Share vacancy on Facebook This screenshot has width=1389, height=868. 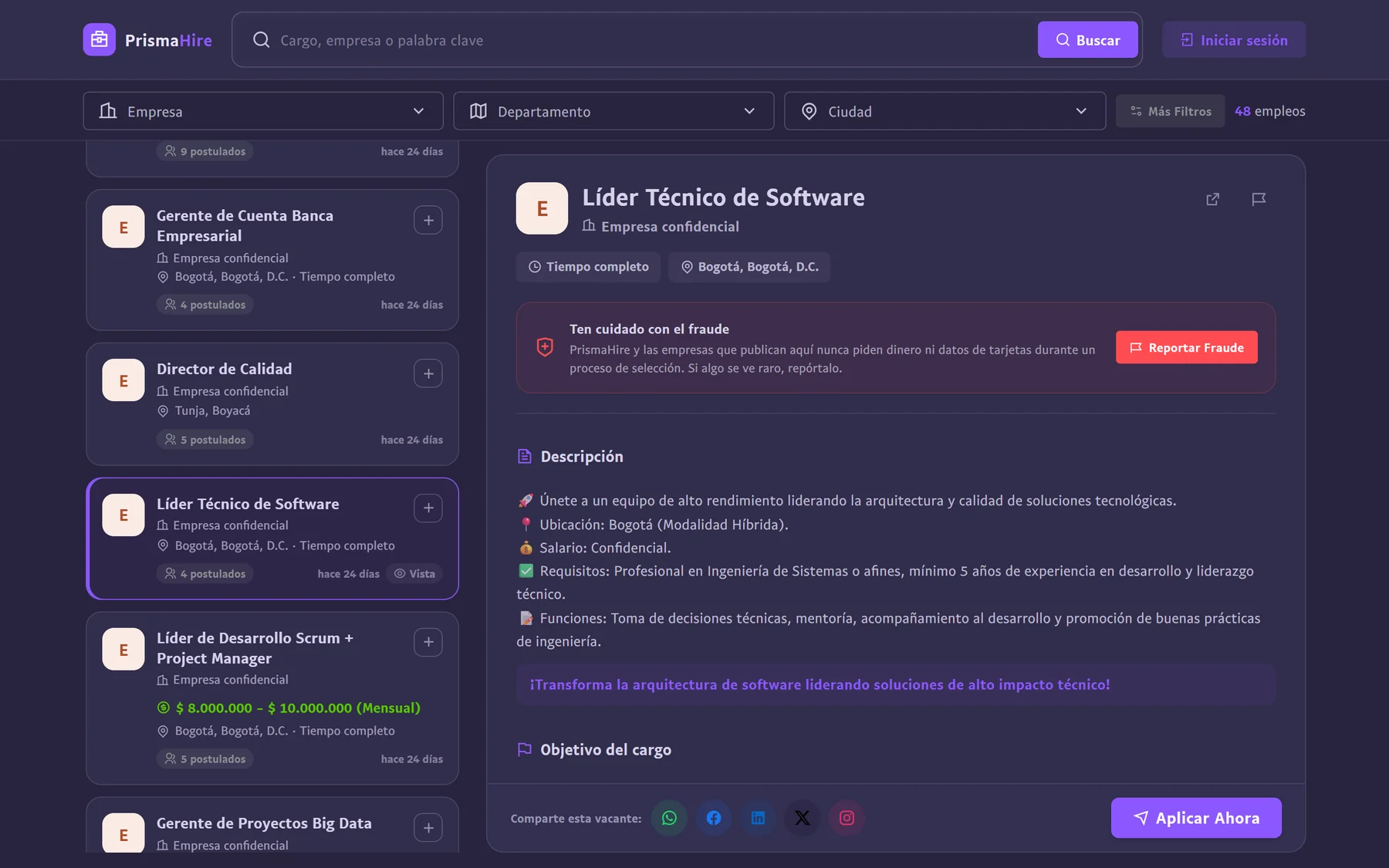[714, 818]
